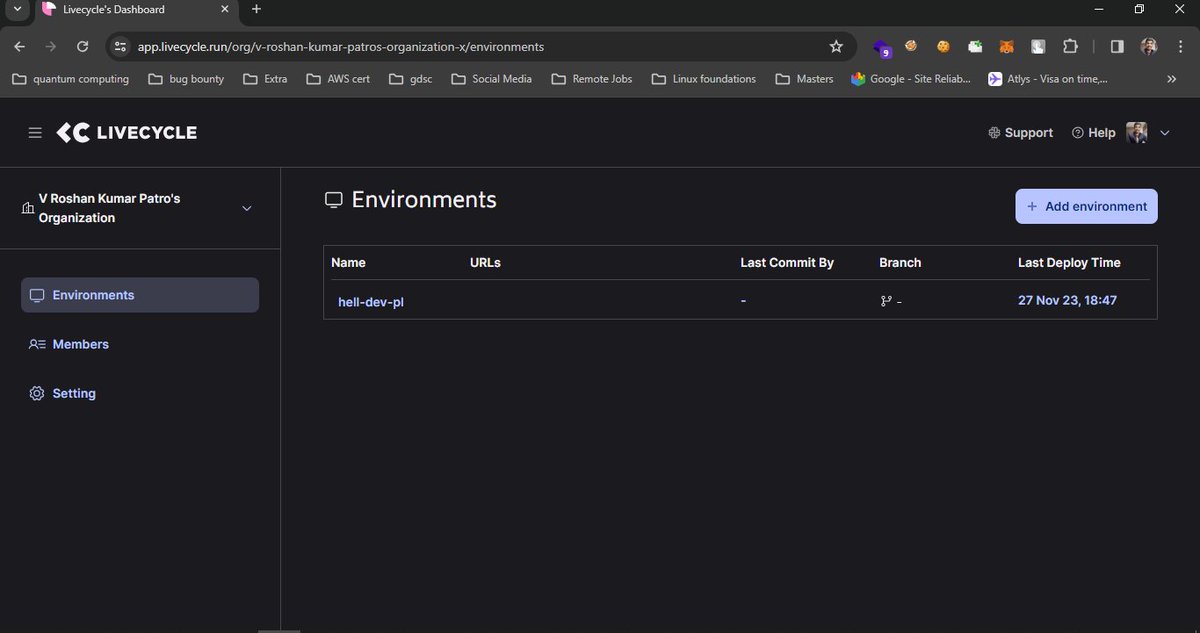Screen dimensions: 1200x633
Task: Open the Remote Jobs bookmark folder
Action: 592,79
